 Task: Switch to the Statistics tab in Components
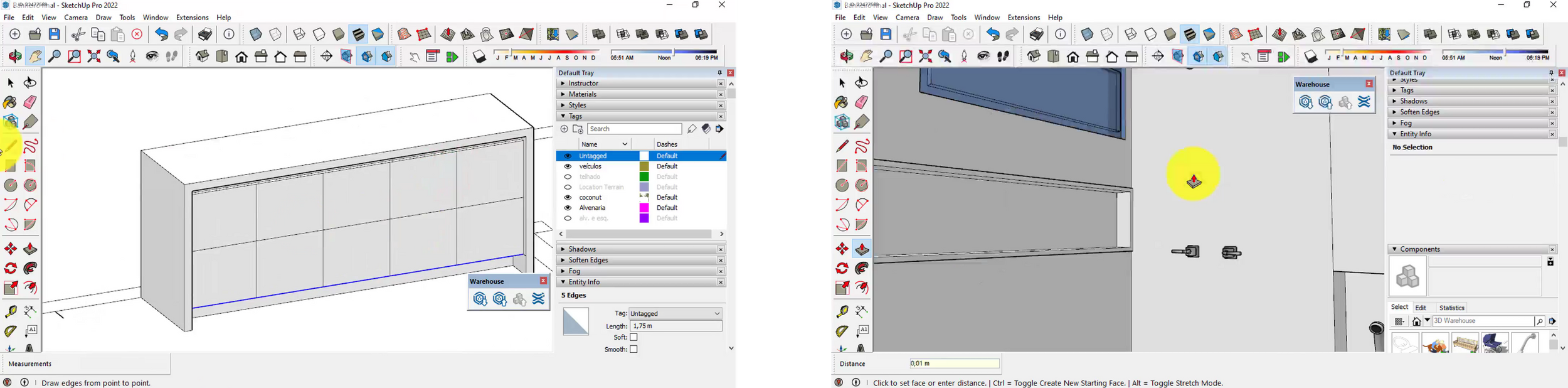pyautogui.click(x=1451, y=308)
